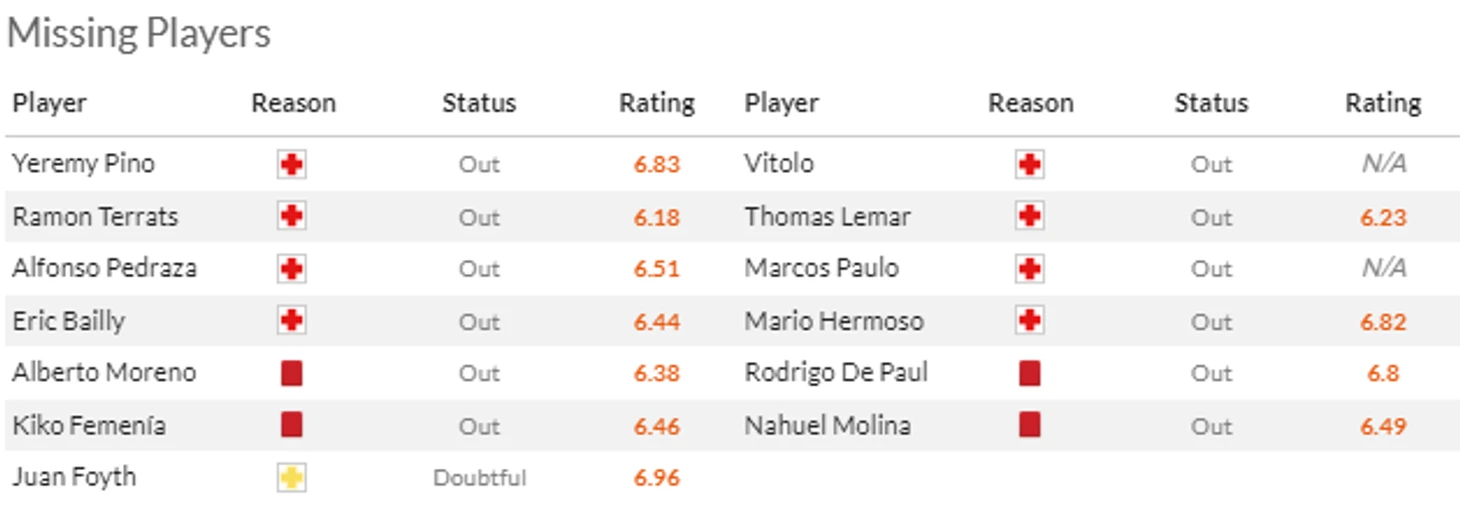Click Vitolo's injury cross icon
The height and width of the screenshot is (511, 1460).
click(x=1030, y=164)
